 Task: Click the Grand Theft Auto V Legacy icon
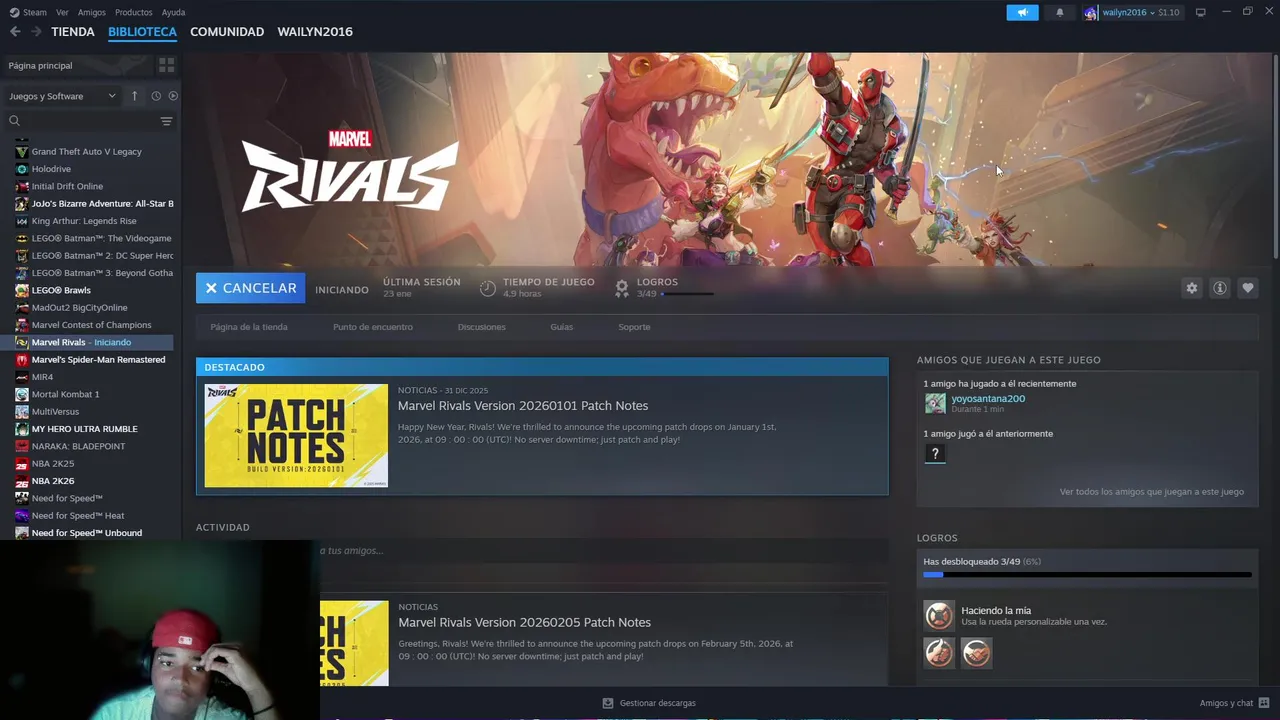coord(22,152)
